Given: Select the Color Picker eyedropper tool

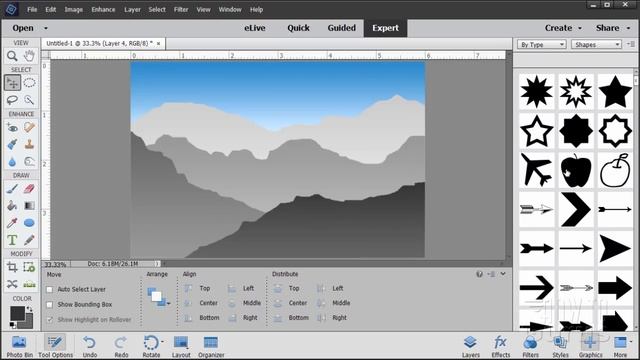Looking at the screenshot, I should point(12,223).
